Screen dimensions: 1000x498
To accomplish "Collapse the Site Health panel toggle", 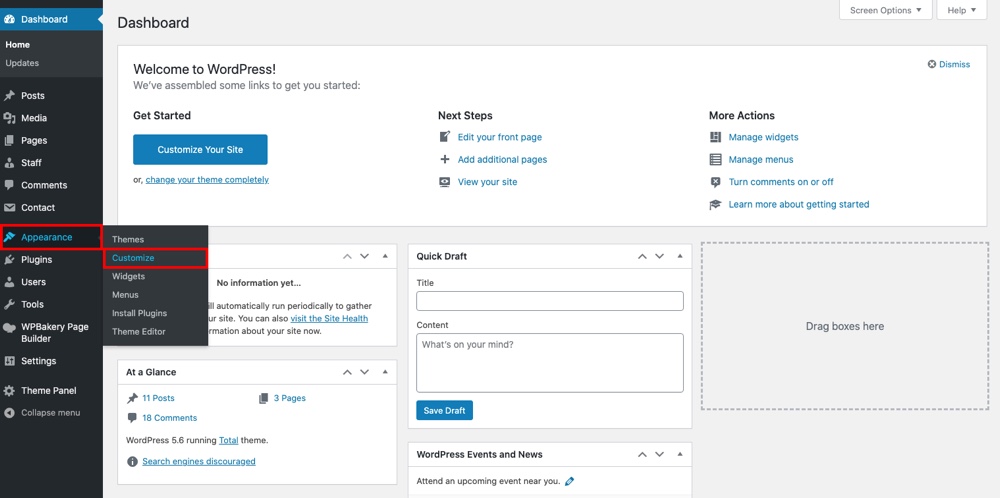I will pos(385,256).
